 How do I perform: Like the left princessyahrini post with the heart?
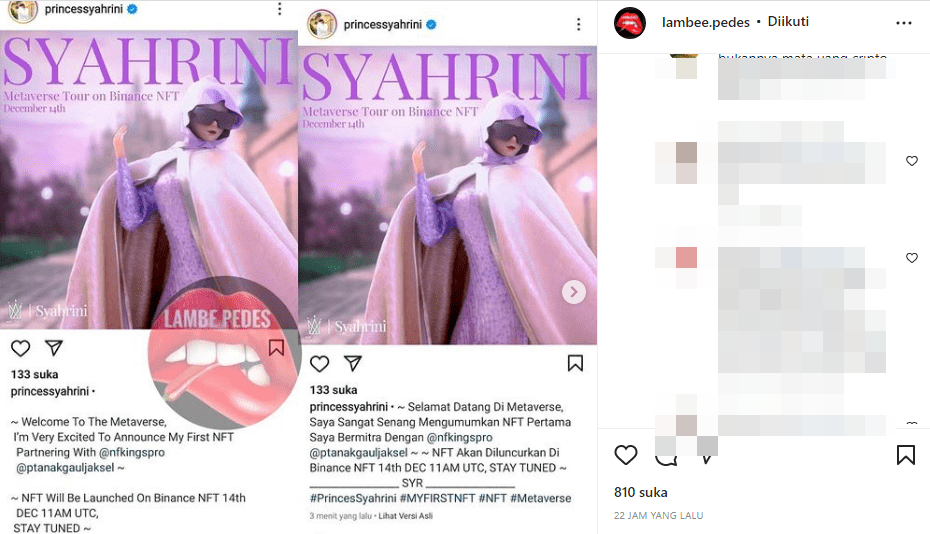point(21,348)
